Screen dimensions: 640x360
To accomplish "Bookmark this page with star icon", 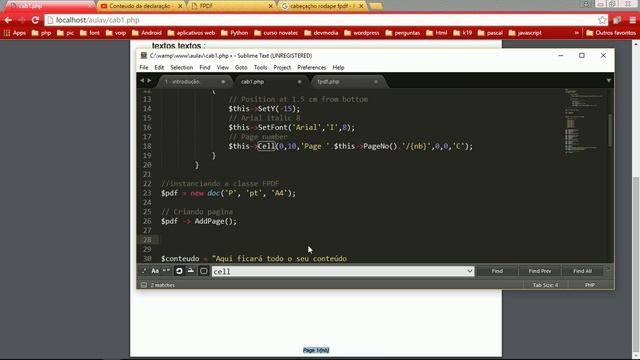I will coord(602,20).
